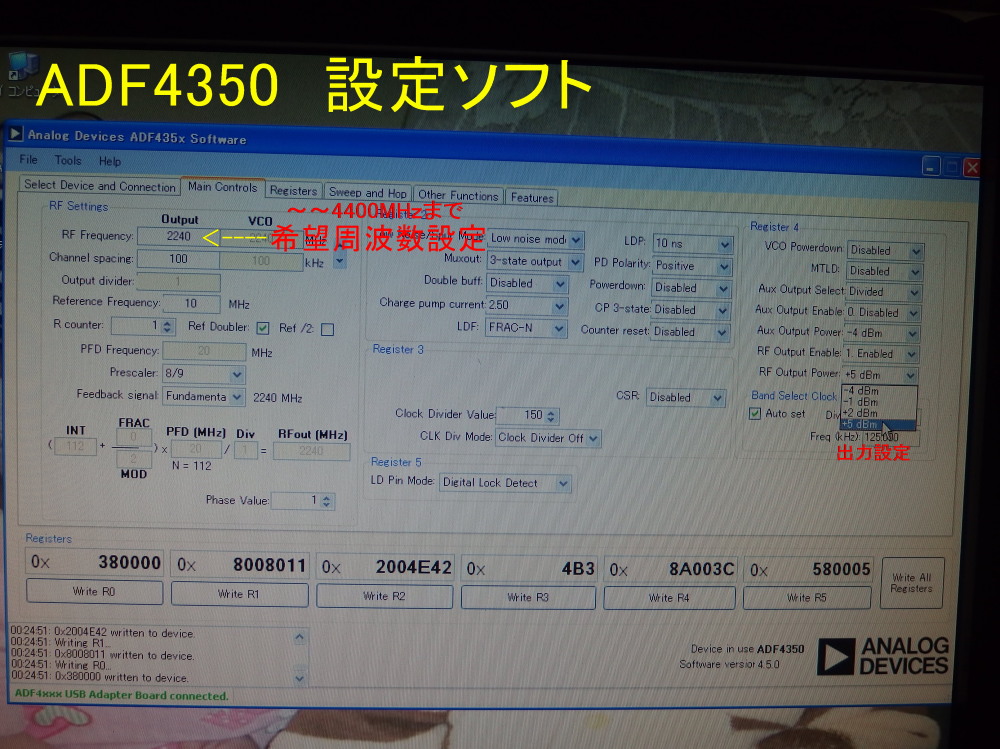This screenshot has height=749, width=1000.
Task: Select +5 dBm in power list
Action: tap(879, 424)
